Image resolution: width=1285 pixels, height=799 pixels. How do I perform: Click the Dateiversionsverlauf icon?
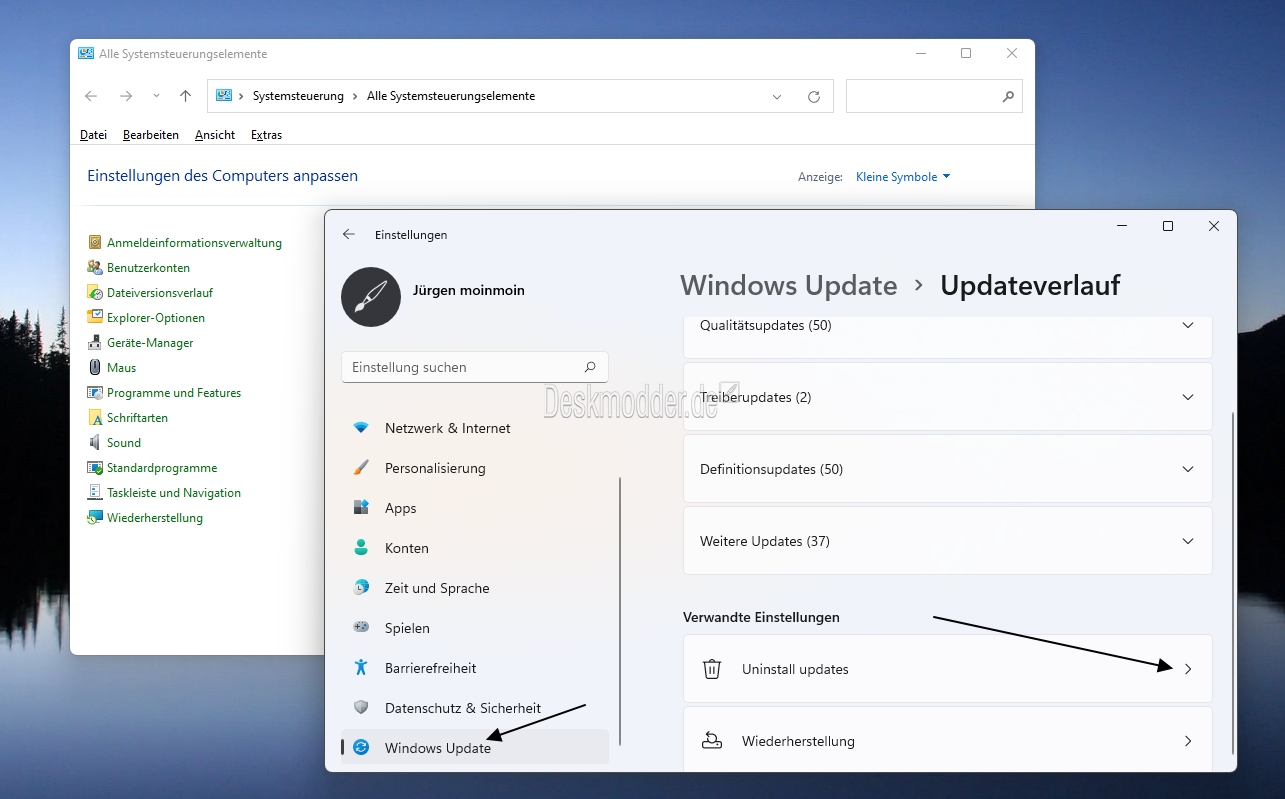(95, 292)
